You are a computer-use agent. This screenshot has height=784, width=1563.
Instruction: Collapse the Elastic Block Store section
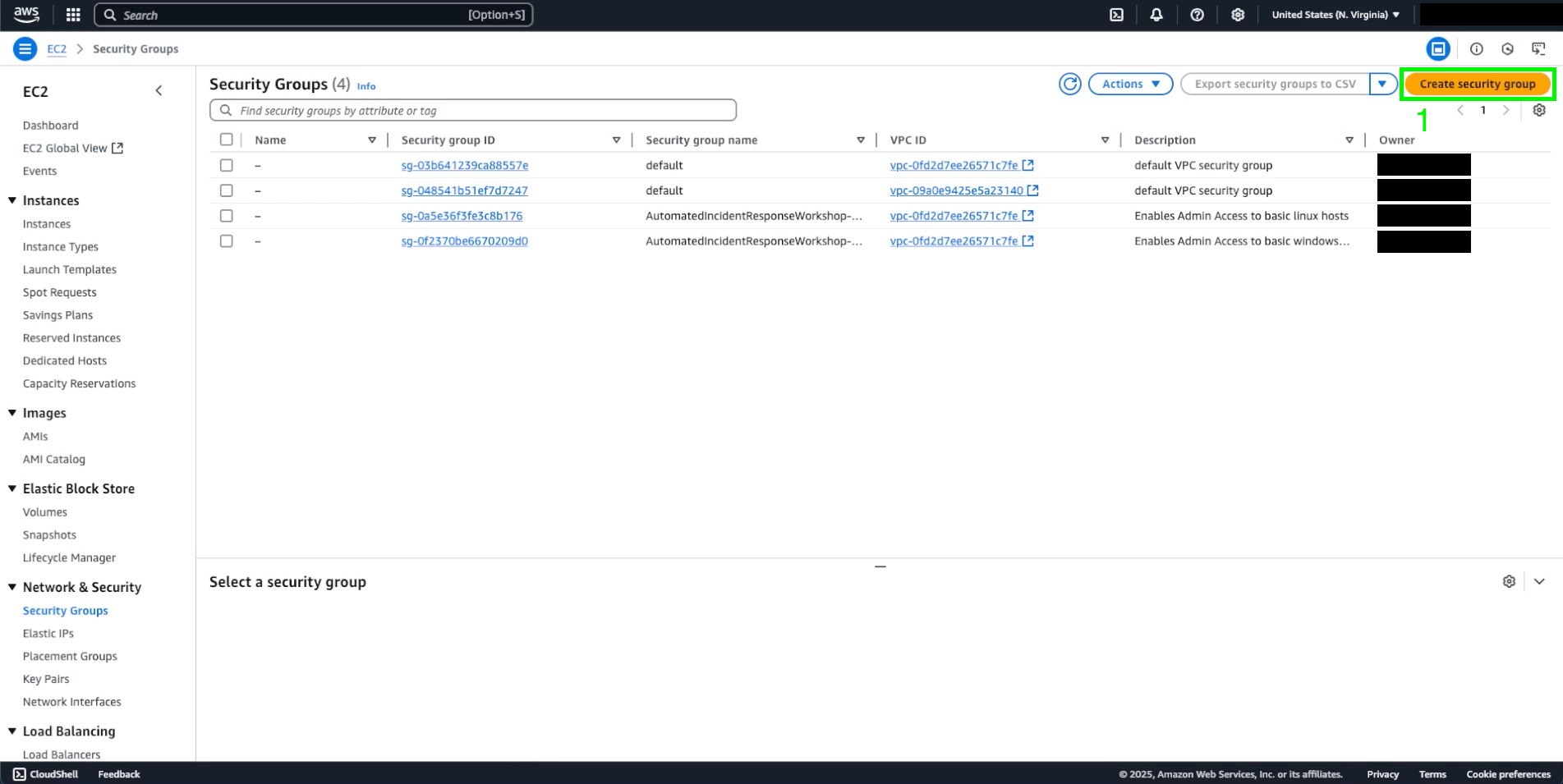(x=12, y=488)
